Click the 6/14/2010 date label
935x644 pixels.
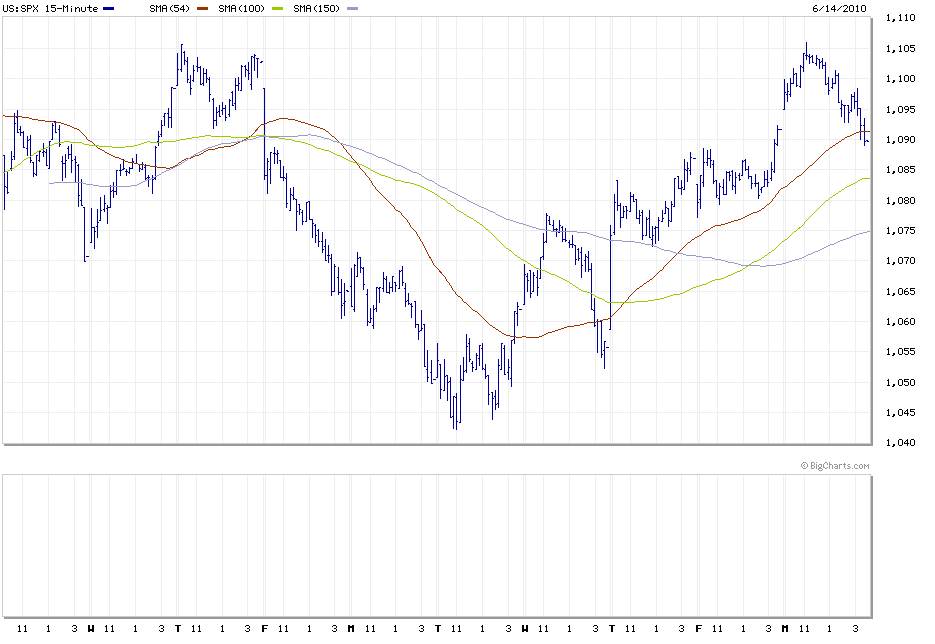839,8
